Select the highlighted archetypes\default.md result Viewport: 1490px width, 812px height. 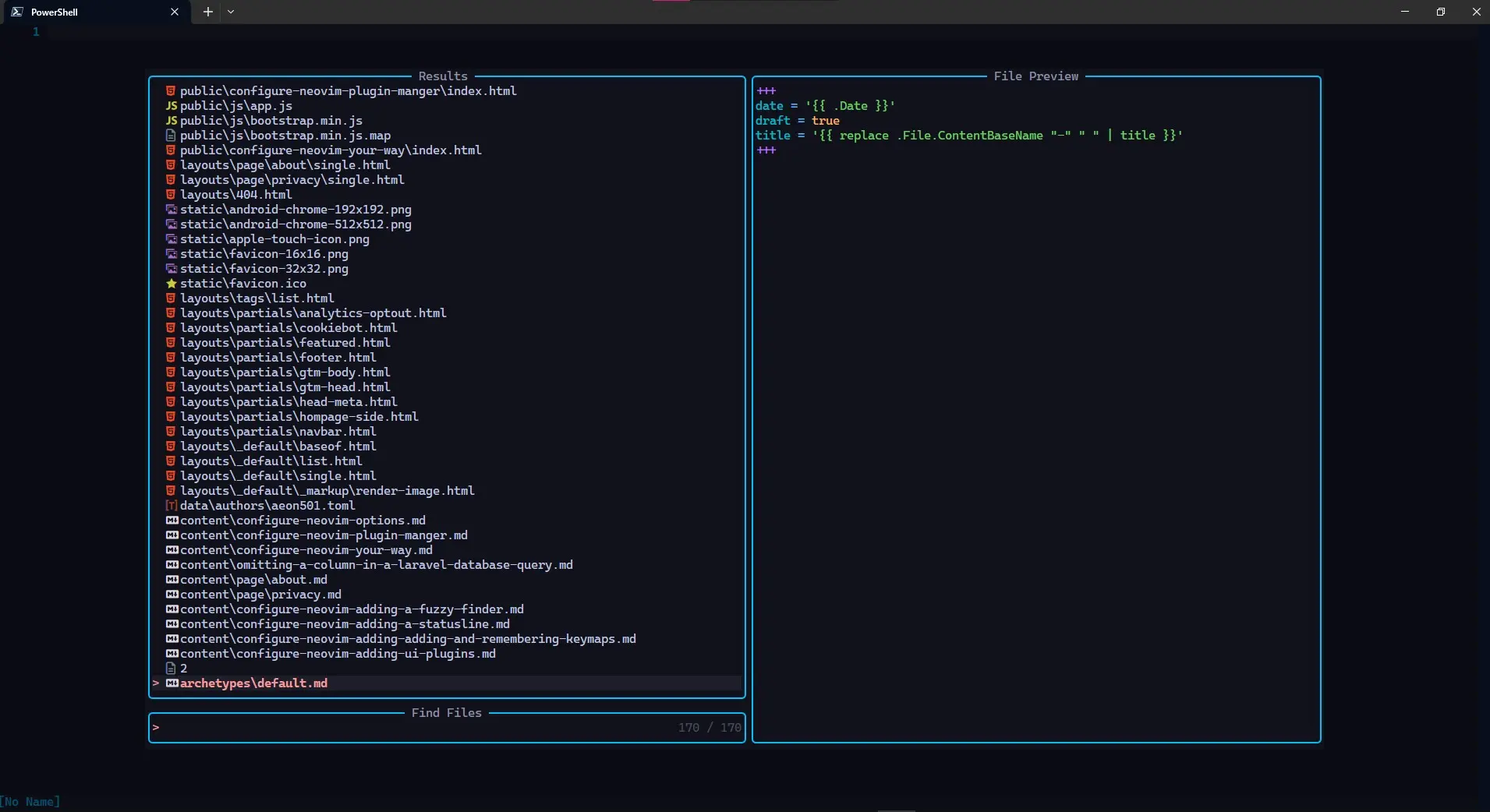(x=253, y=683)
